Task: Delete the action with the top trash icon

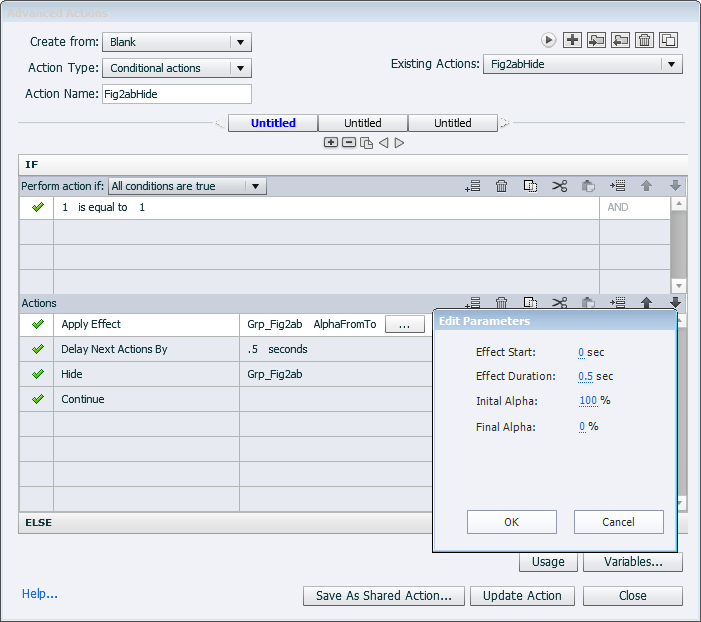Action: pyautogui.click(x=645, y=40)
